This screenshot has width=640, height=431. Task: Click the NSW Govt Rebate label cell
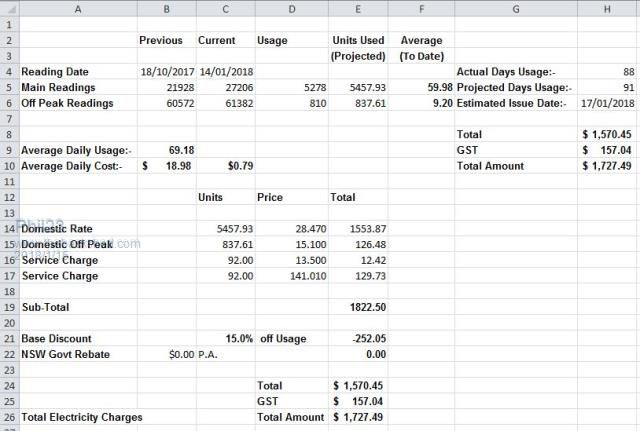point(78,354)
